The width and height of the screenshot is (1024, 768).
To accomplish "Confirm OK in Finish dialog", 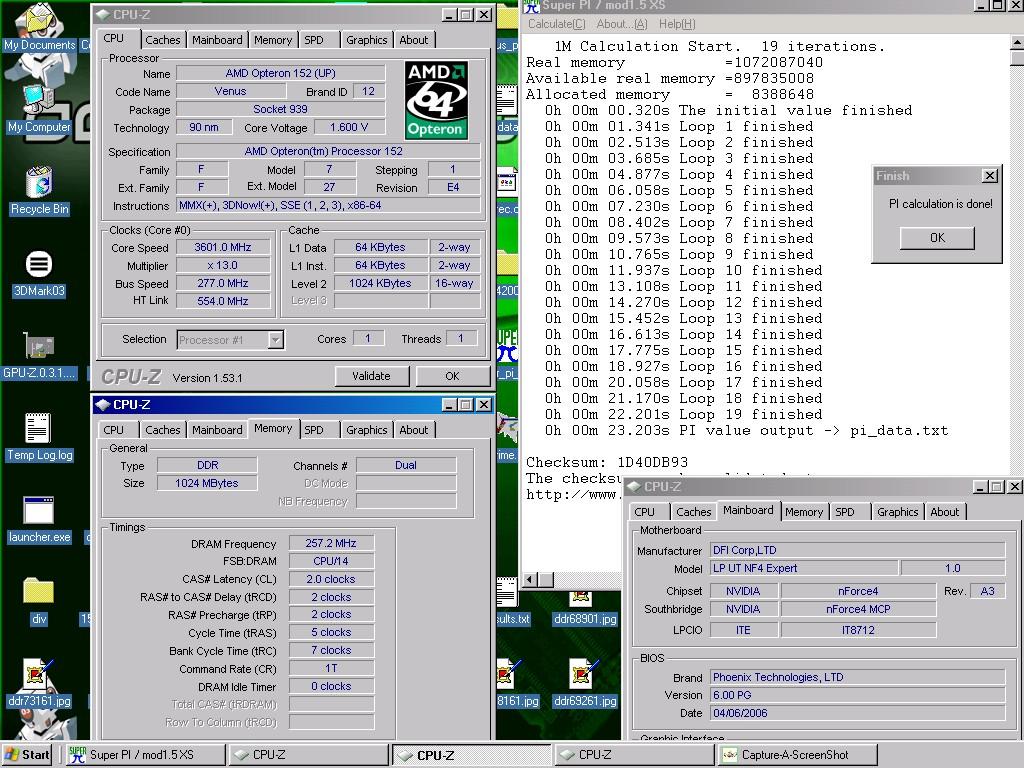I will tap(937, 238).
